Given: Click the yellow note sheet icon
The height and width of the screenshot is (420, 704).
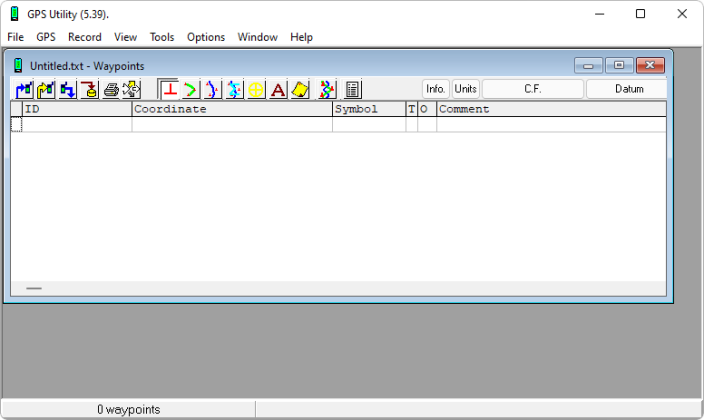Looking at the screenshot, I should pyautogui.click(x=300, y=89).
